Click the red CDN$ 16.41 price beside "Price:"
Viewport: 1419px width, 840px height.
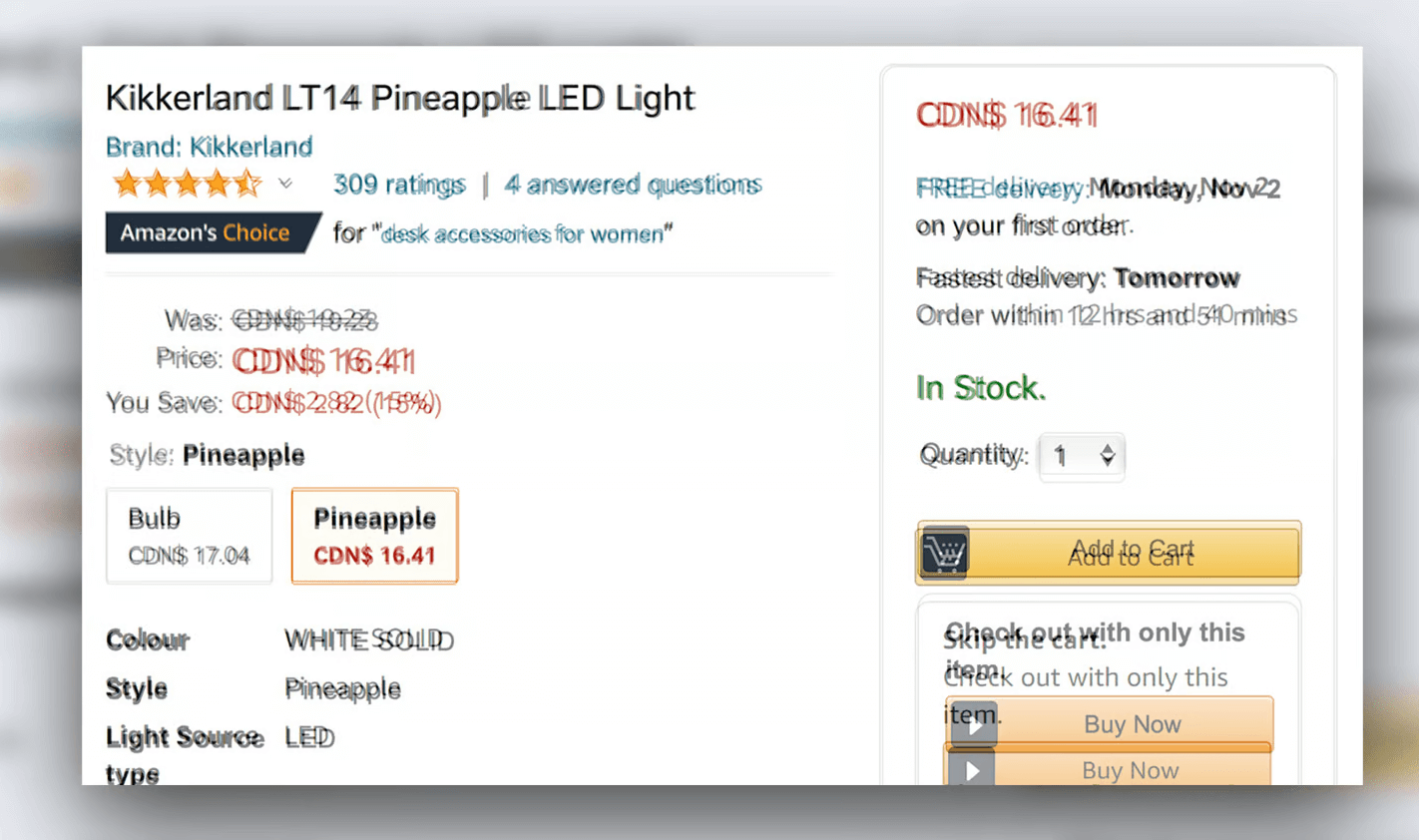click(323, 360)
